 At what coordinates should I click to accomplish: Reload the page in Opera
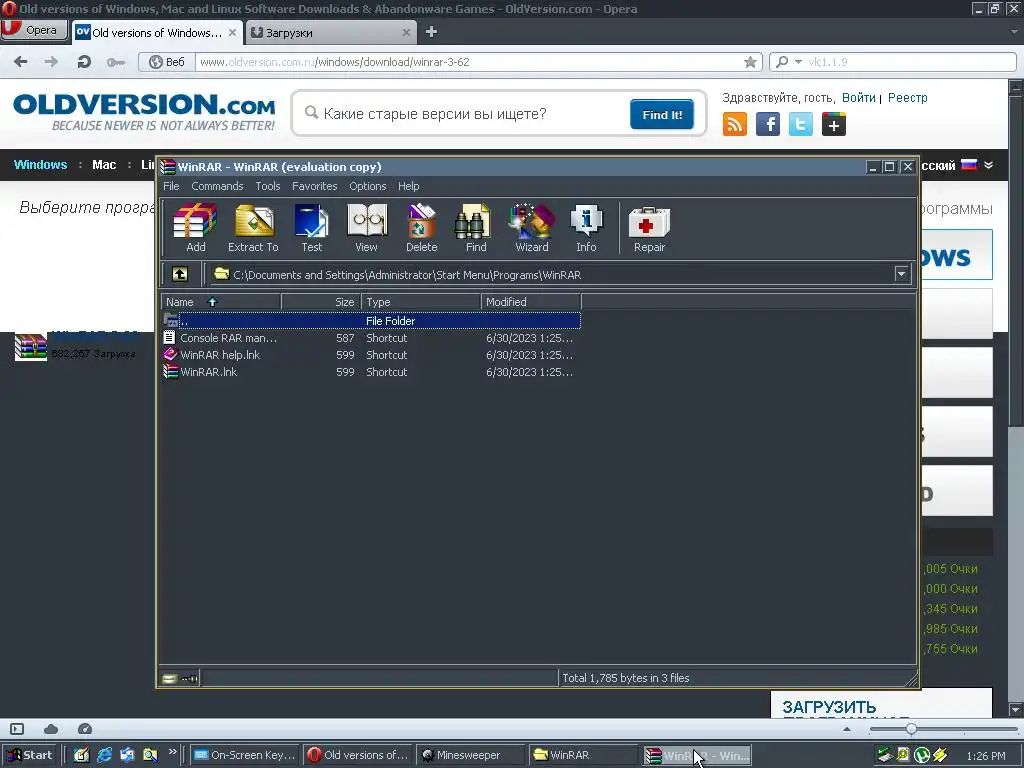(x=84, y=62)
